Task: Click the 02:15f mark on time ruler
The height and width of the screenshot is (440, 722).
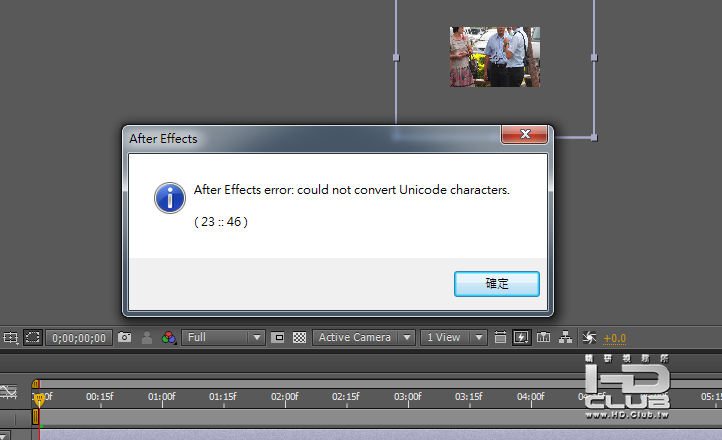Action: (x=345, y=397)
